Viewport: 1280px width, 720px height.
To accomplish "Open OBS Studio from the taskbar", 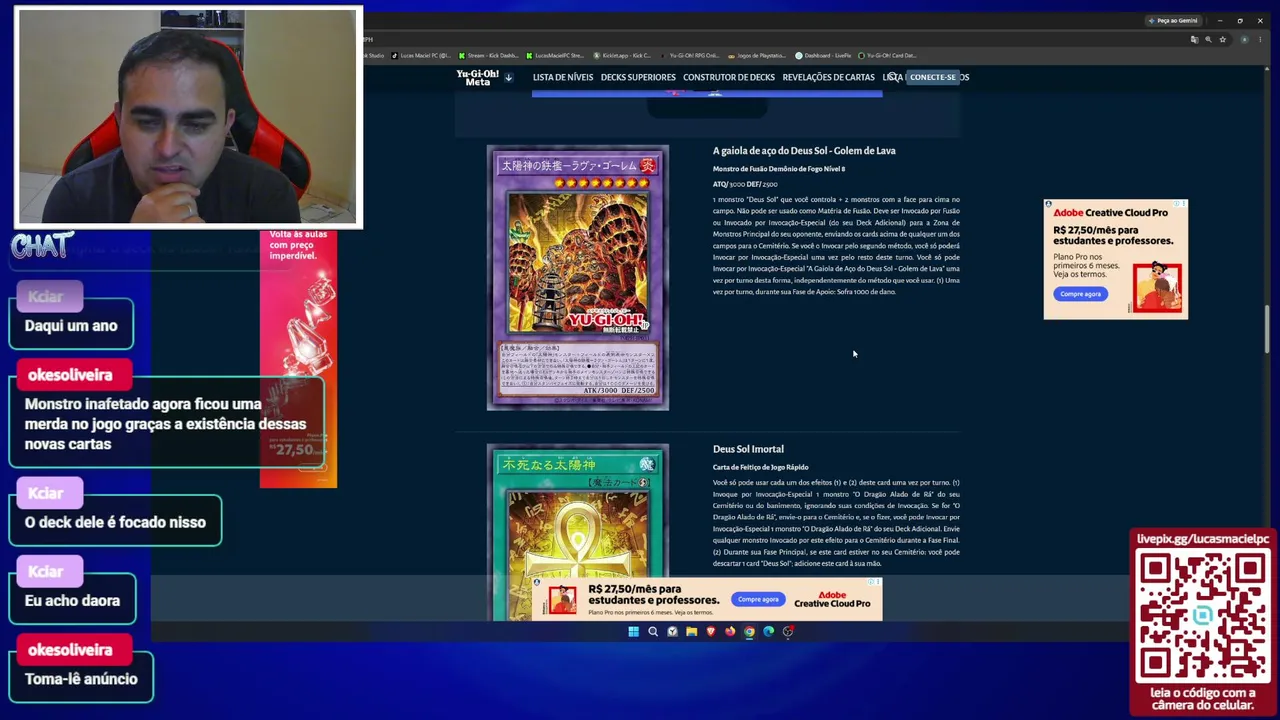I will tap(788, 631).
